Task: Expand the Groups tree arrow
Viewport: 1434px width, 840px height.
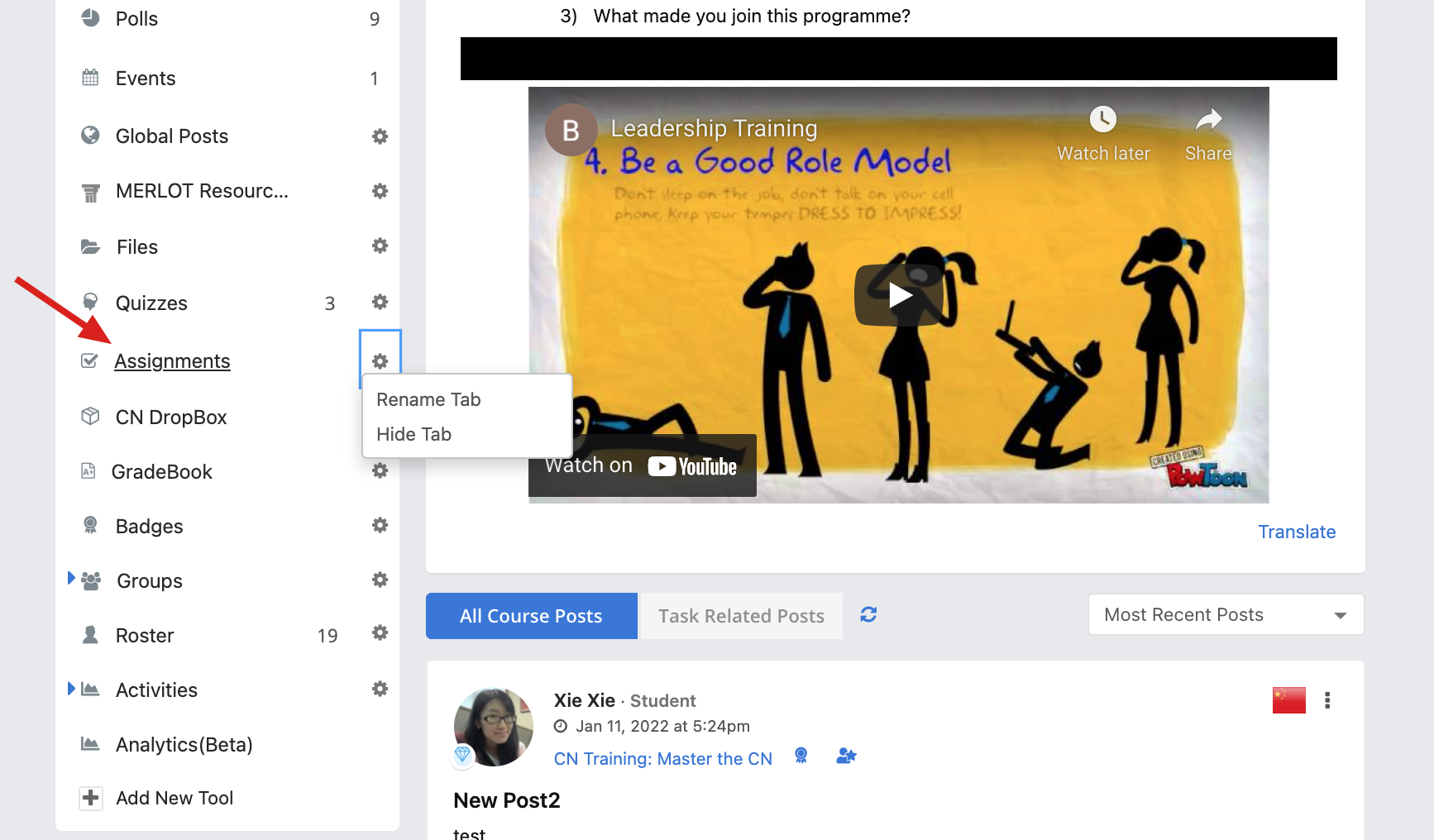Action: [71, 578]
